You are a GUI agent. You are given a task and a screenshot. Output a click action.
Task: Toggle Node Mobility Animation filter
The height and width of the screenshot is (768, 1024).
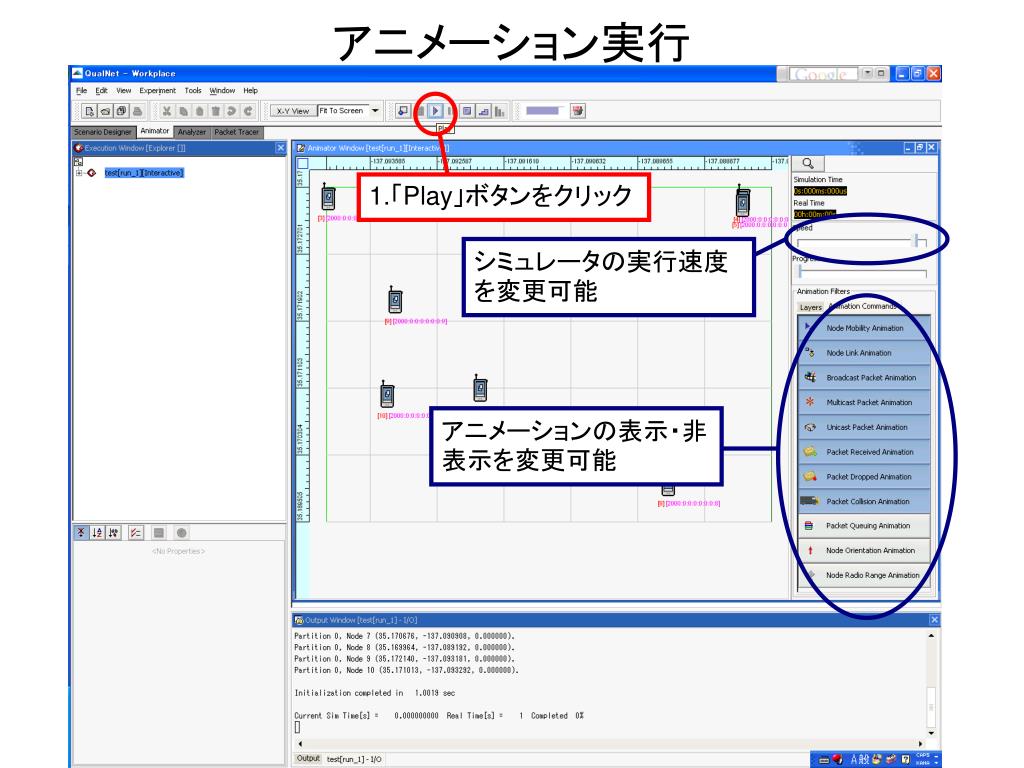click(x=864, y=328)
